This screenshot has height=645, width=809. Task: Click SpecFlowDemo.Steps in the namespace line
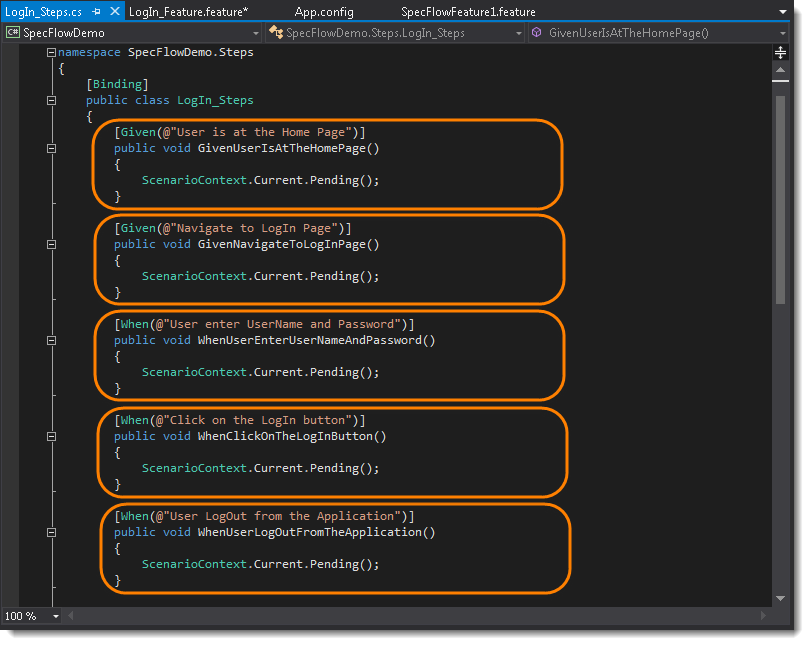coord(190,52)
